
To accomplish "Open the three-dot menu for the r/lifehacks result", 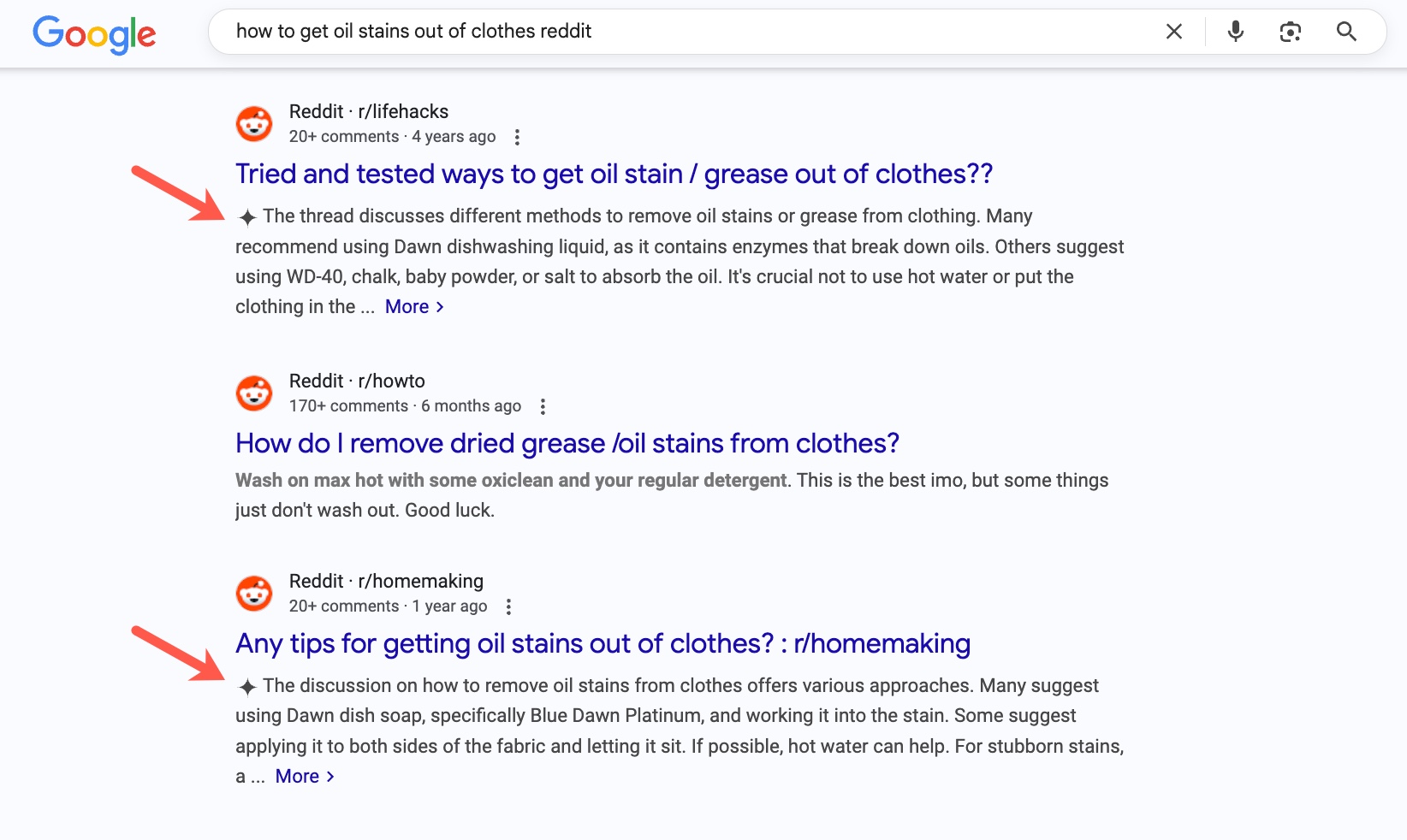I will 517,136.
